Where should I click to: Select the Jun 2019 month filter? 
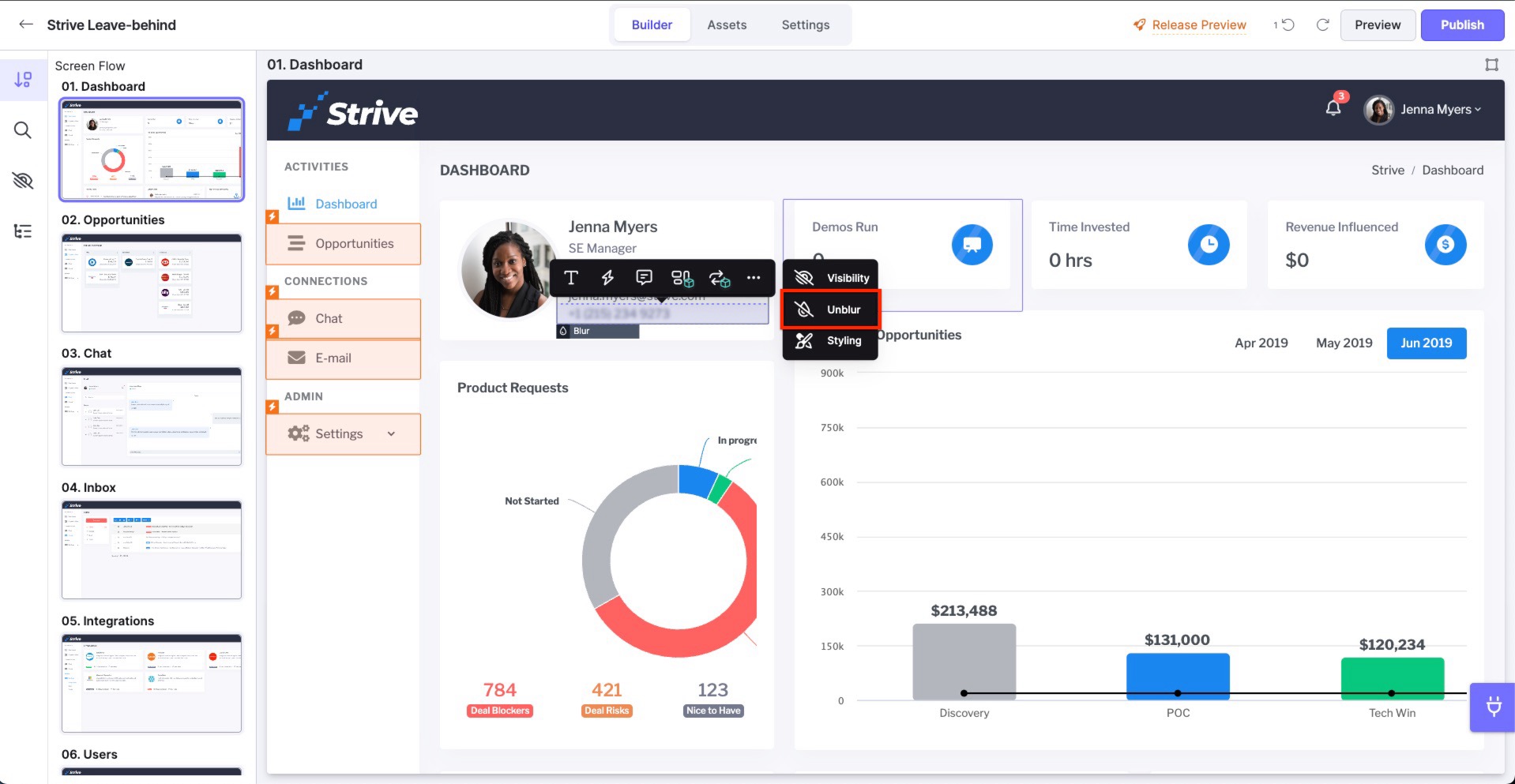(1427, 343)
